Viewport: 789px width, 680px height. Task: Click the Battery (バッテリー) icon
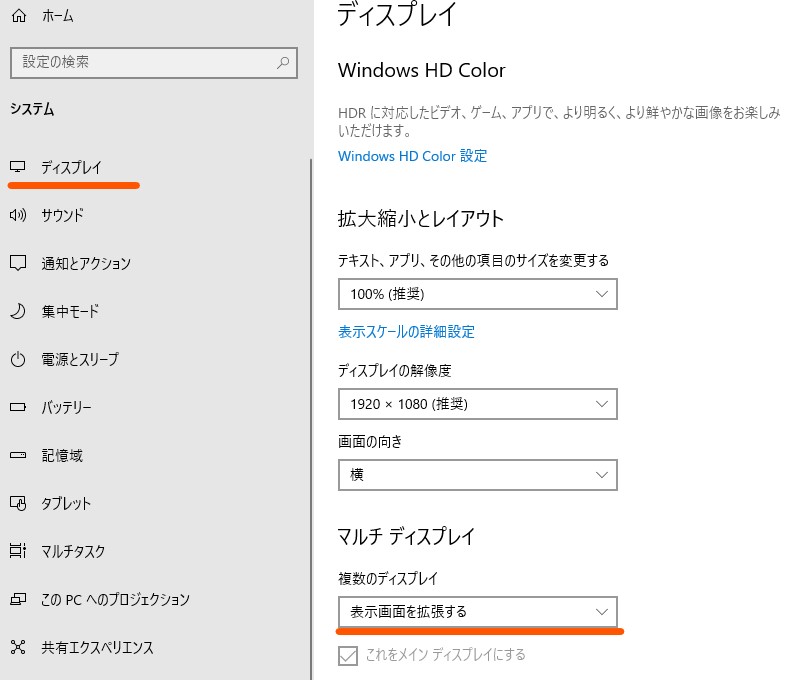click(18, 407)
